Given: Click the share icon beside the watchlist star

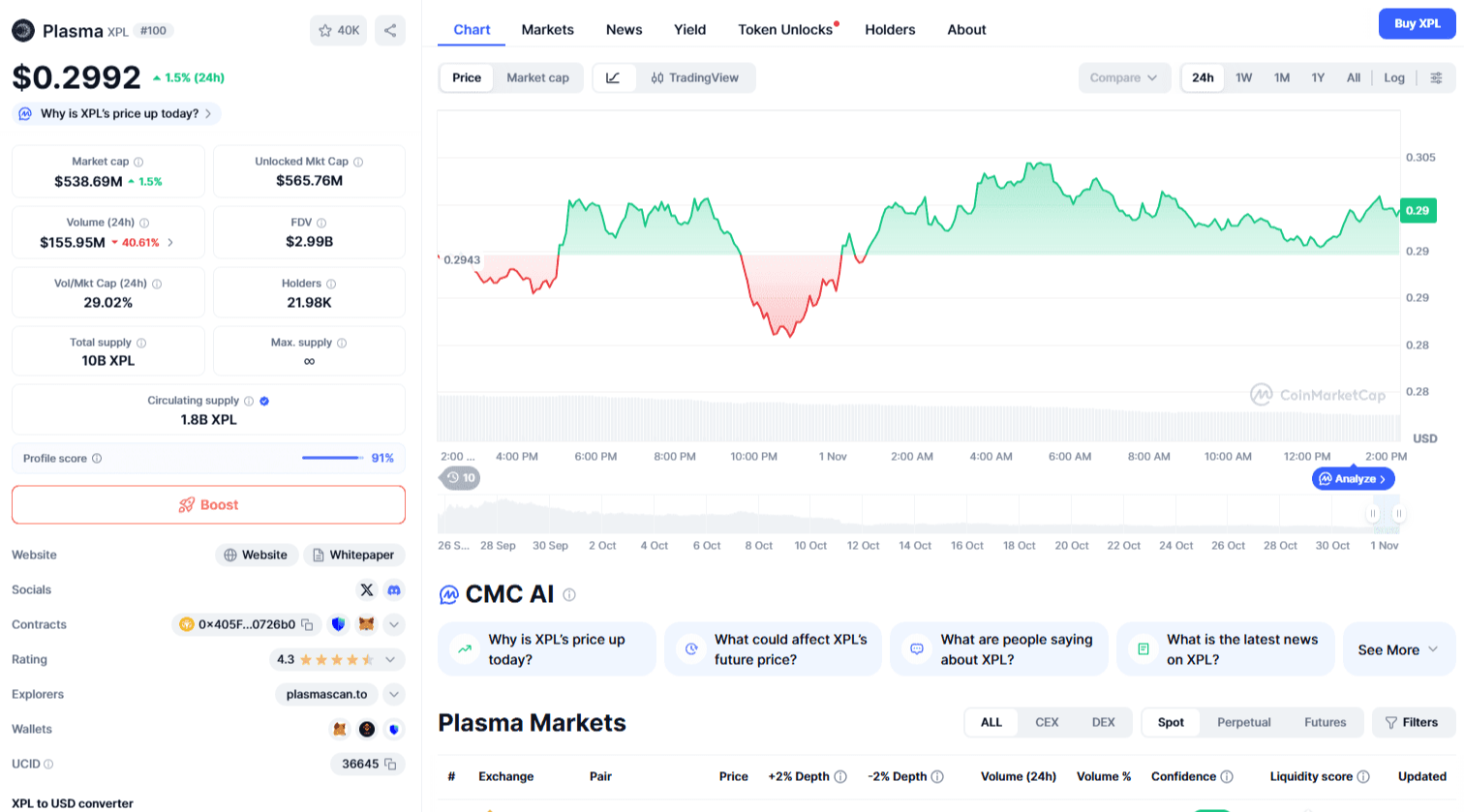Looking at the screenshot, I should coord(390,30).
